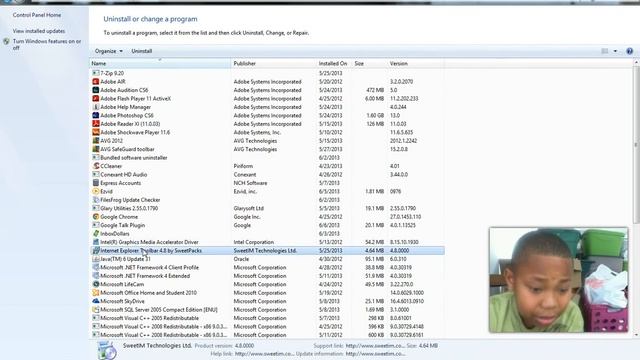Click the Java(TM) 6 Update 31 icon

tap(96, 259)
